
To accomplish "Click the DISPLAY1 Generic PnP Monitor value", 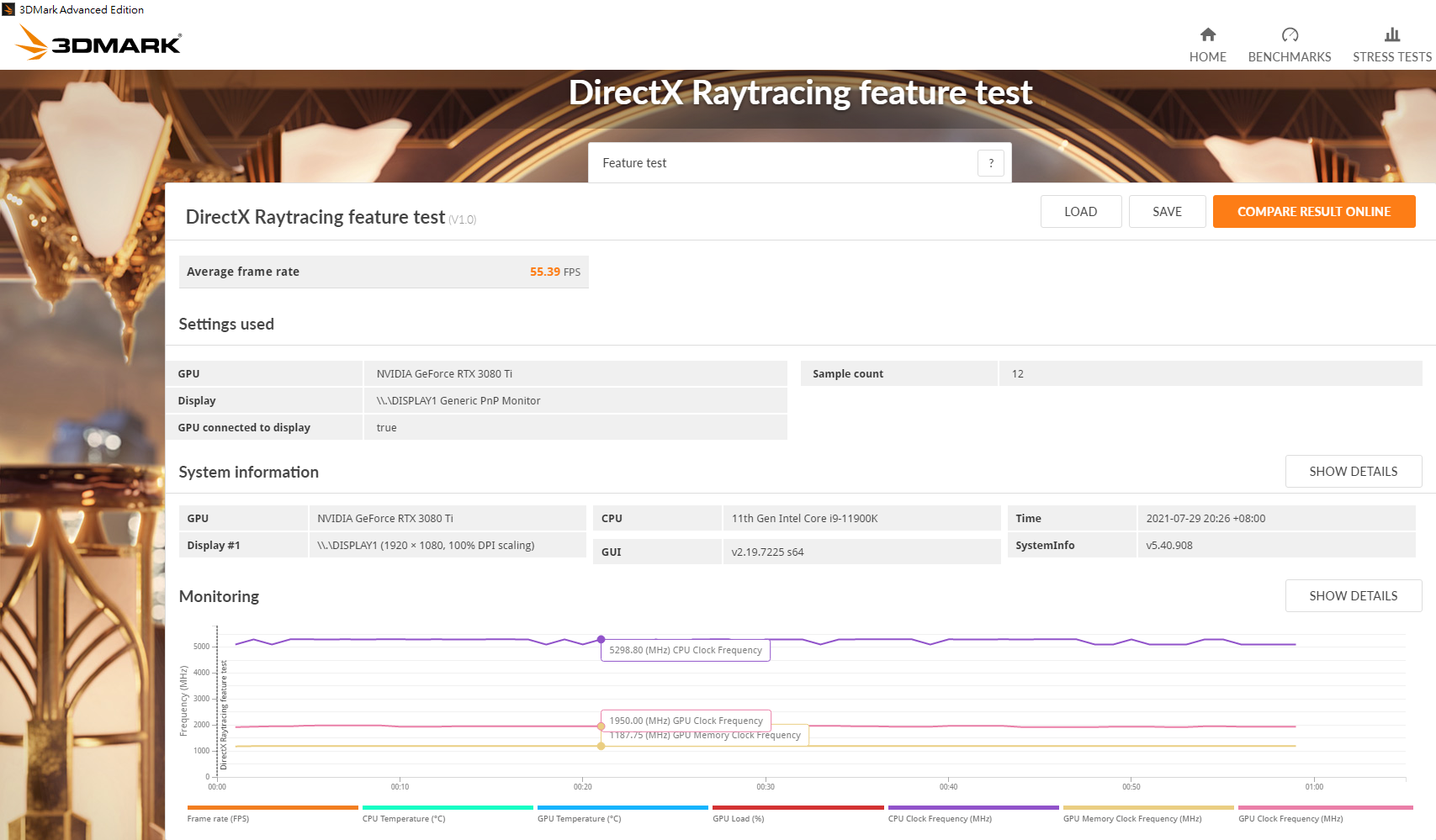I will 458,401.
